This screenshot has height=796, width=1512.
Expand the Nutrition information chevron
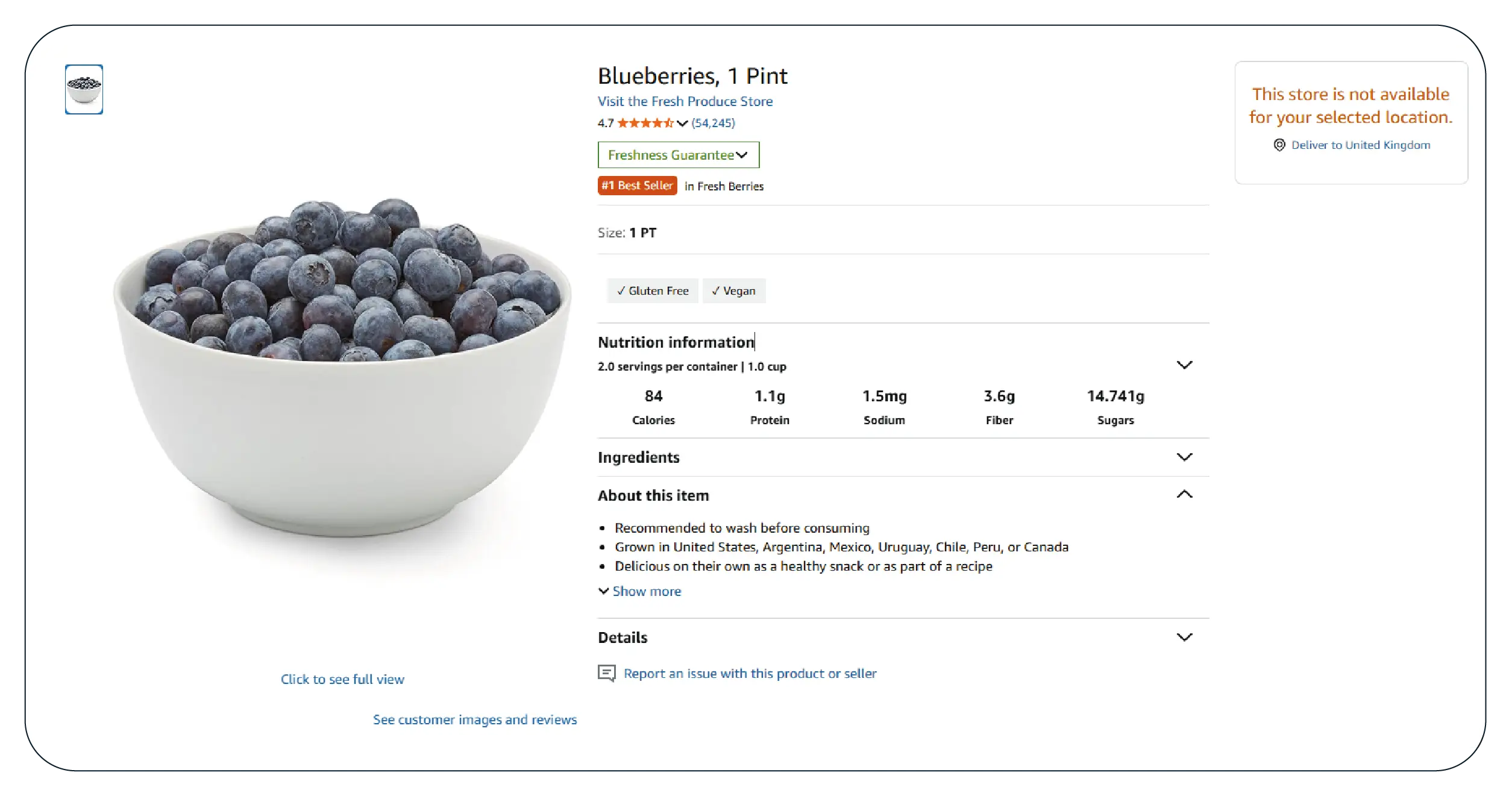pyautogui.click(x=1184, y=365)
